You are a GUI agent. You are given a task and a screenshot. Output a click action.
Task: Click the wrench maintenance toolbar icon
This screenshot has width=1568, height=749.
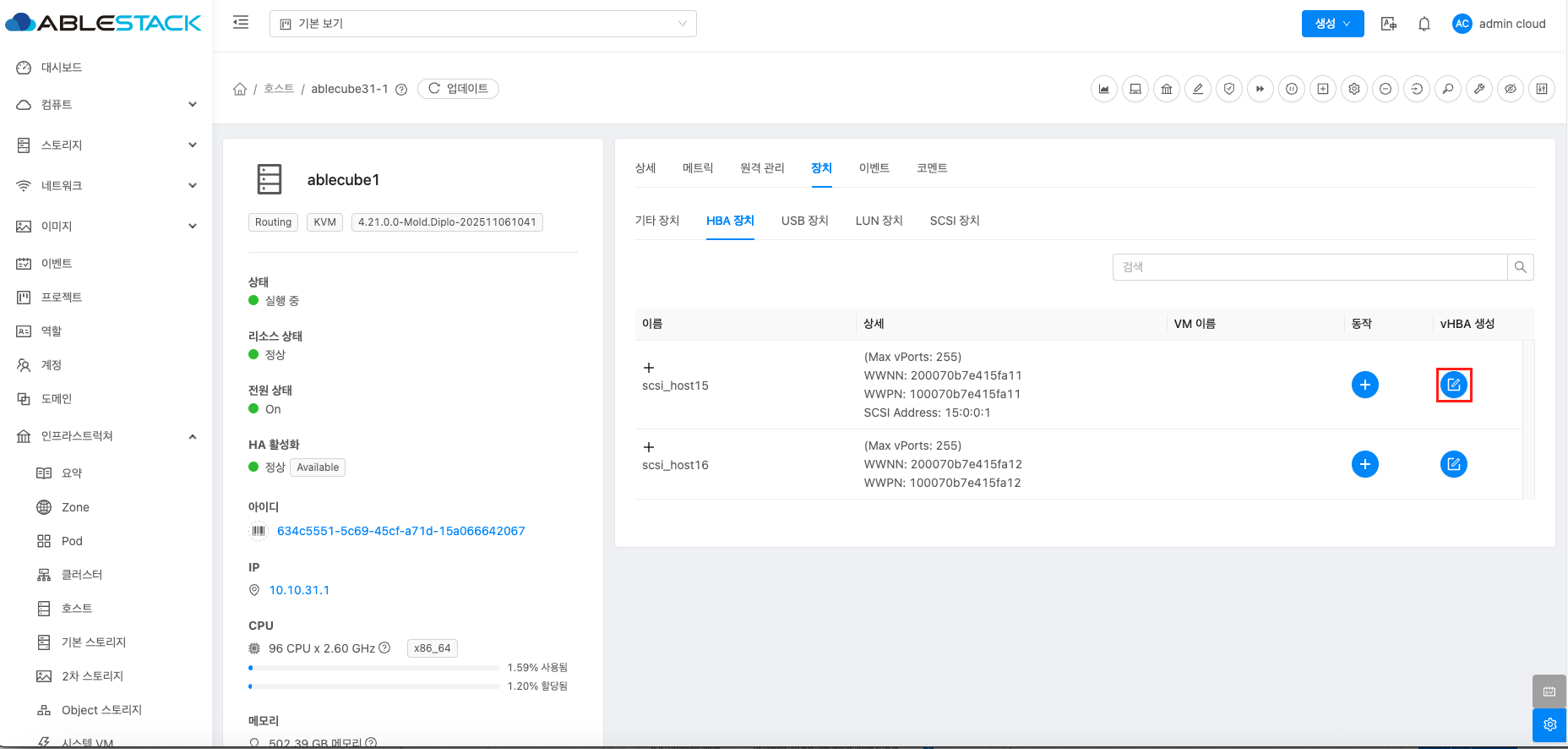[x=1479, y=89]
